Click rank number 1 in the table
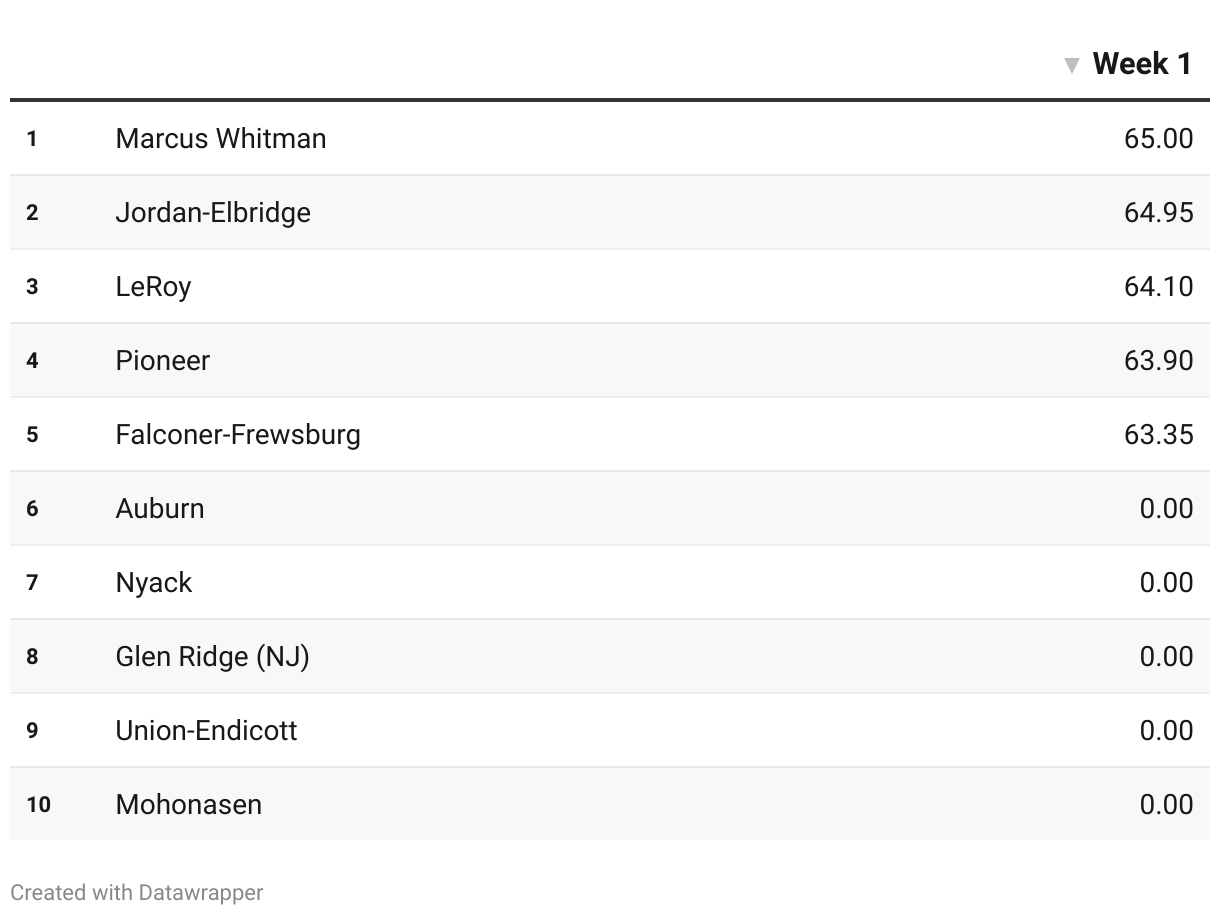The height and width of the screenshot is (916, 1220). pyautogui.click(x=32, y=138)
